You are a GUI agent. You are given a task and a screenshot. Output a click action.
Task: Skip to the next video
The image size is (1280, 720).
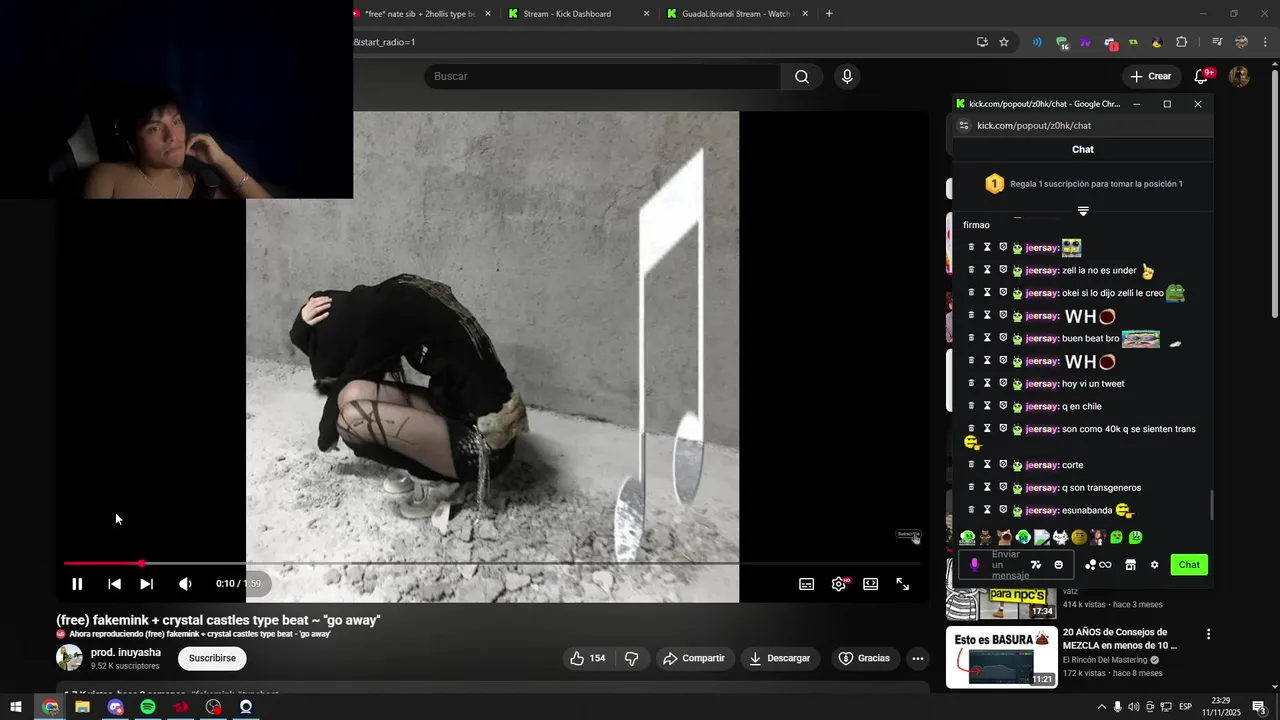[146, 584]
